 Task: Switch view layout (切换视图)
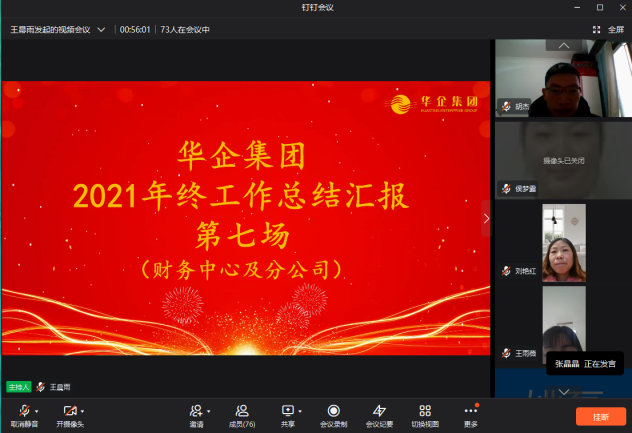point(425,411)
